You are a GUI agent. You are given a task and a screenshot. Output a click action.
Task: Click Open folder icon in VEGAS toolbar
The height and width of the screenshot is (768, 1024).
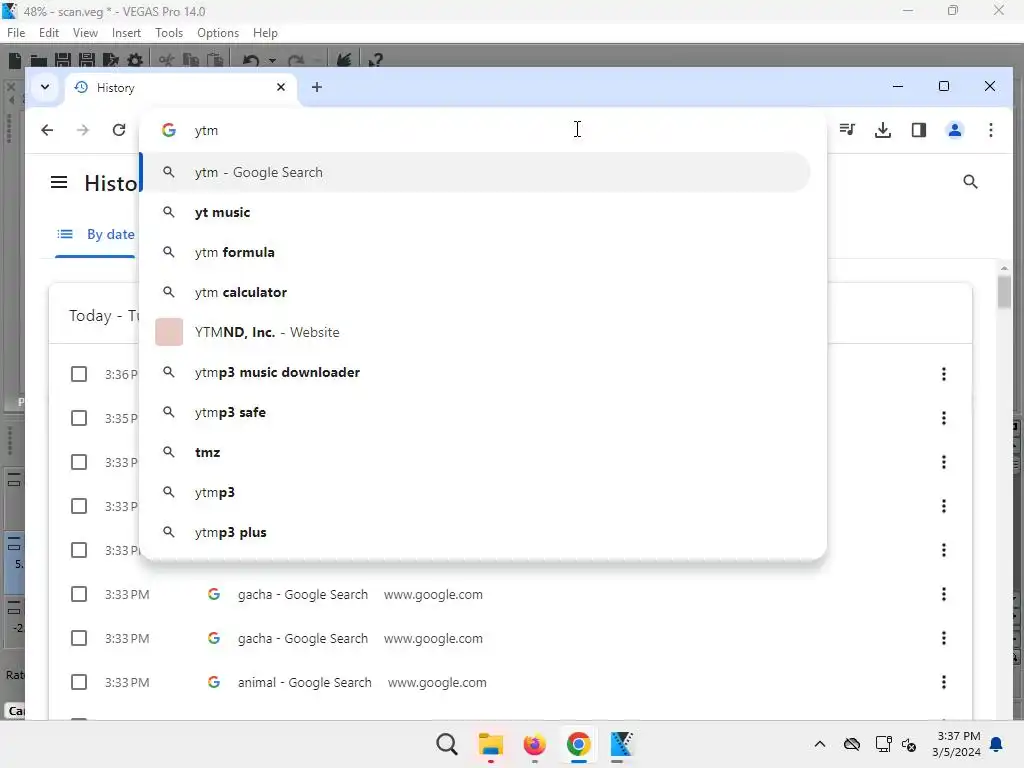coord(39,61)
